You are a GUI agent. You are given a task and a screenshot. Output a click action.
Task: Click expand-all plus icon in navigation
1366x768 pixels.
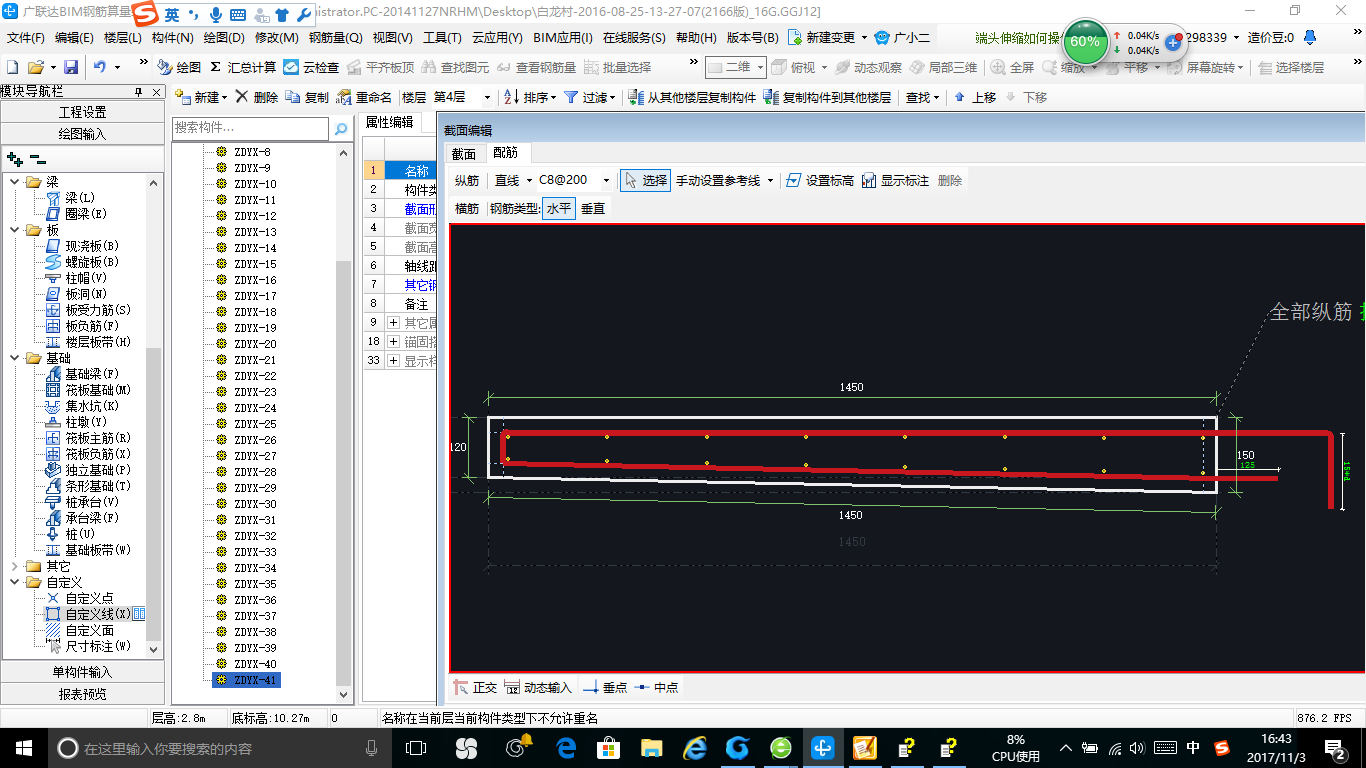(x=14, y=158)
